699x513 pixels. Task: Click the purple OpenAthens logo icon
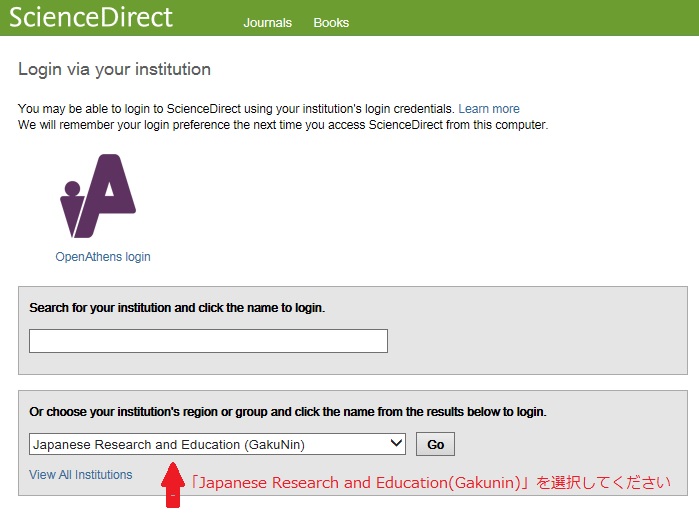coord(98,196)
